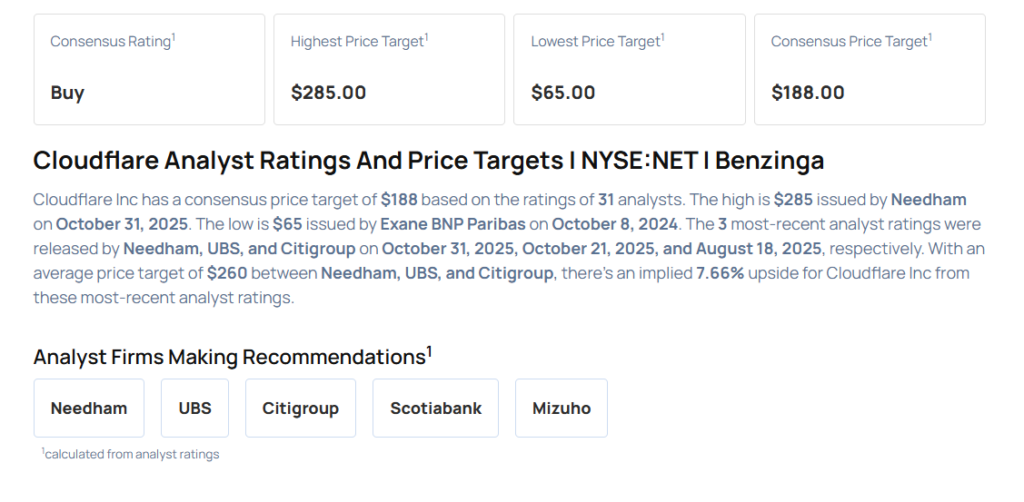This screenshot has height=502, width=1024.
Task: Click the calculated from analyst ratings footnote
Action: point(131,454)
